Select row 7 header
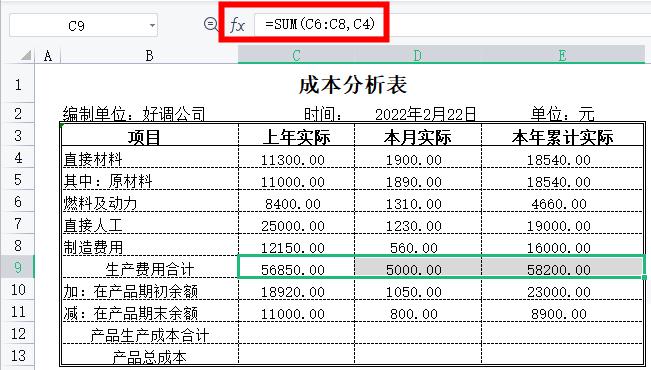 (17, 223)
